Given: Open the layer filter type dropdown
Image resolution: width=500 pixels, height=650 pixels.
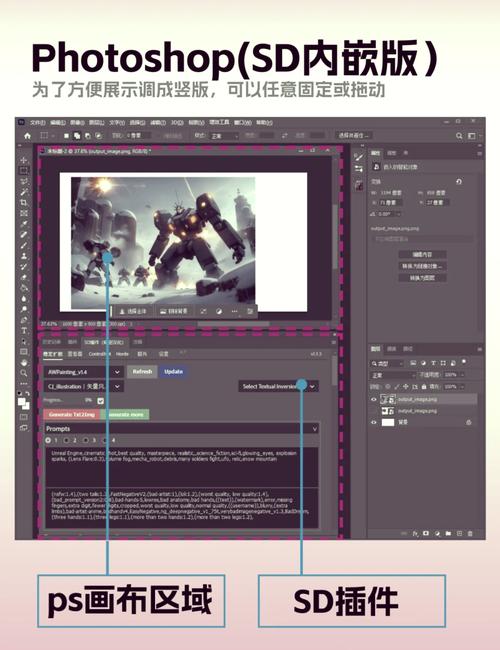Looking at the screenshot, I should click(387, 363).
